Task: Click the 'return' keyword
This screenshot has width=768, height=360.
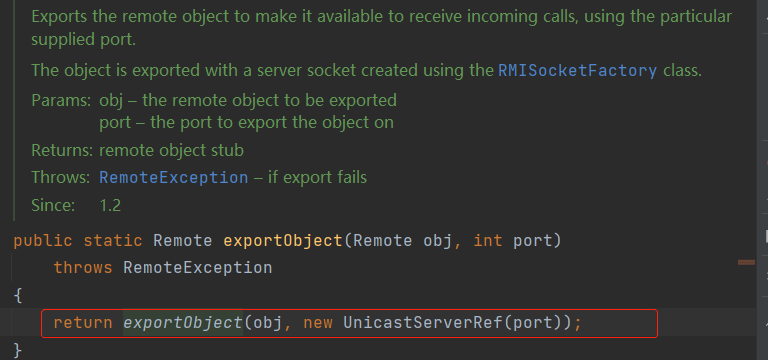Action: tap(83, 323)
